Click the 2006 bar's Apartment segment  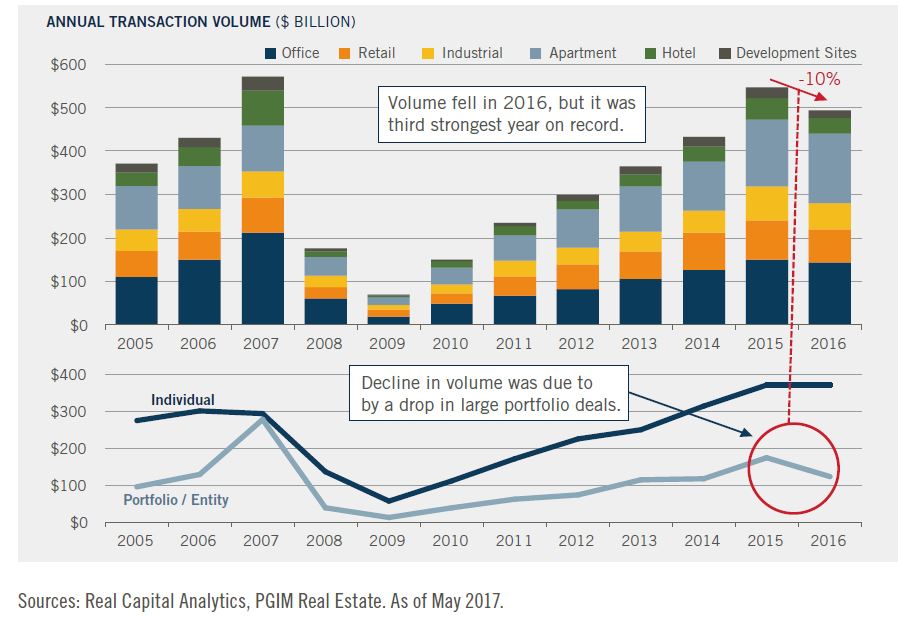tap(199, 187)
